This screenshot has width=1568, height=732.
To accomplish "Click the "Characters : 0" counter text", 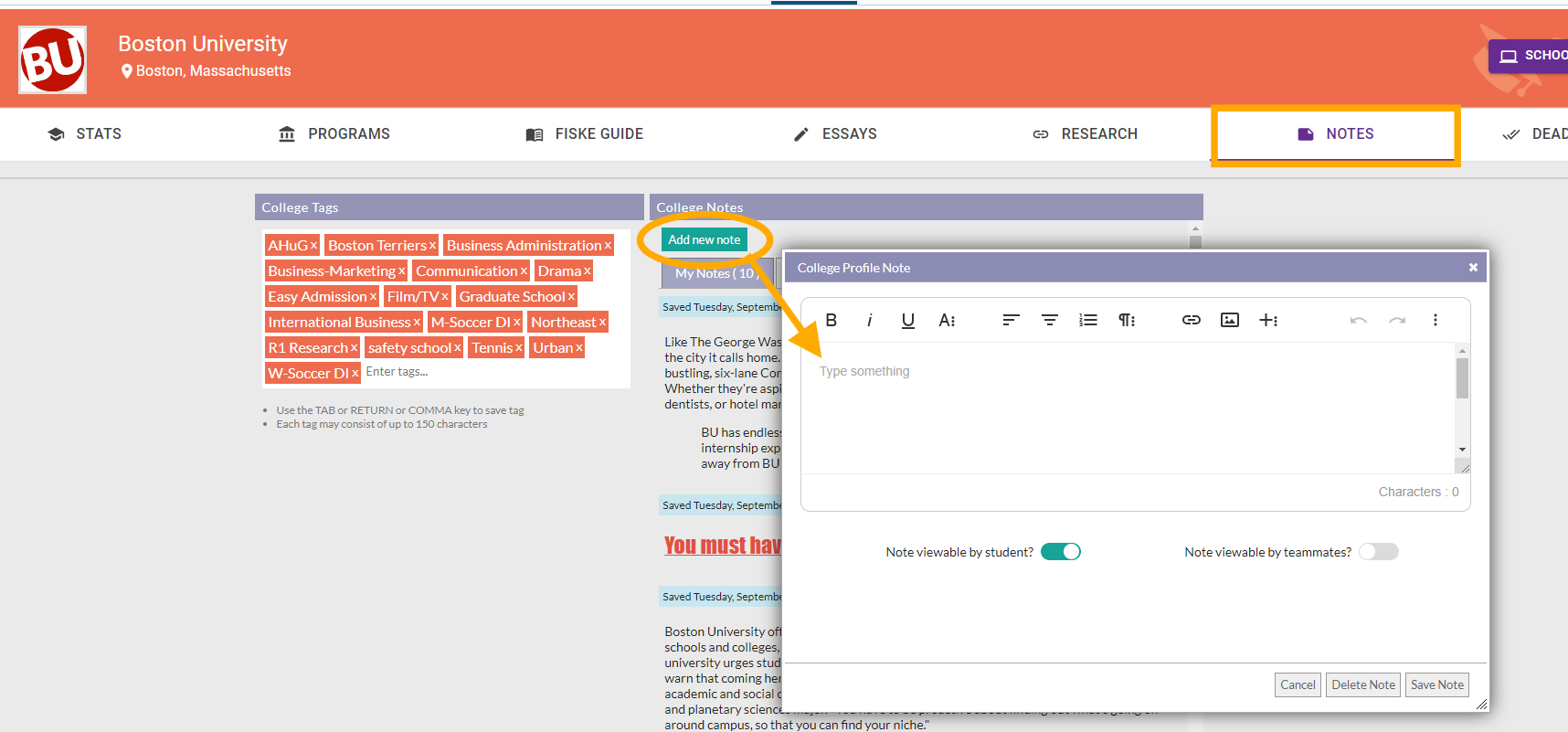I will click(x=1418, y=492).
